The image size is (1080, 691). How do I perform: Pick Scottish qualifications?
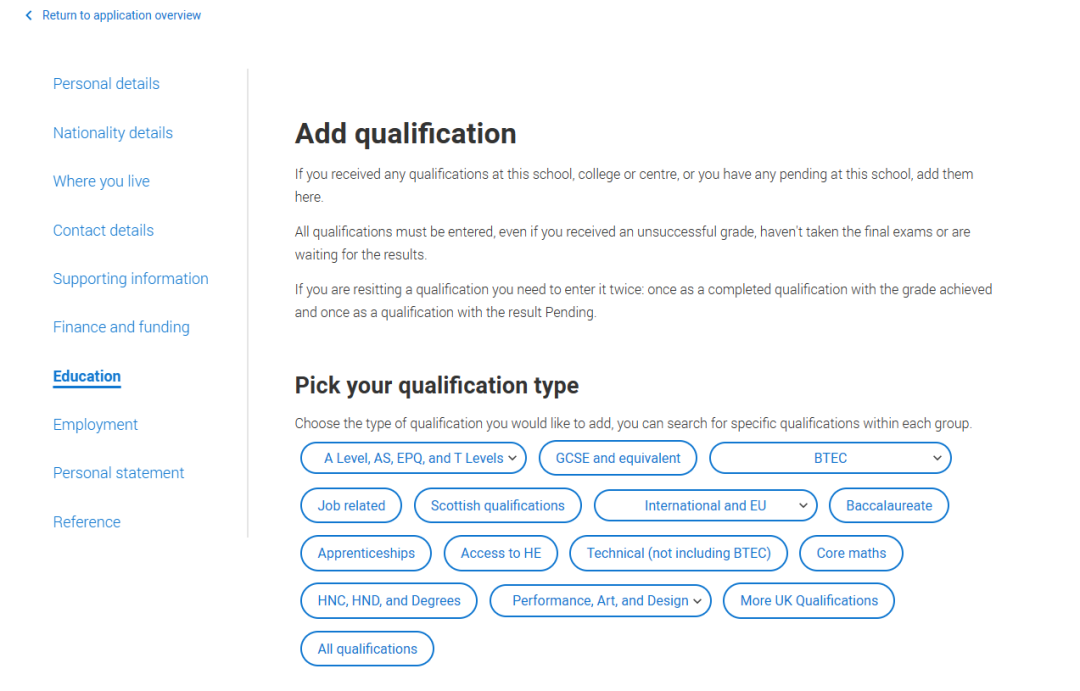tap(497, 506)
